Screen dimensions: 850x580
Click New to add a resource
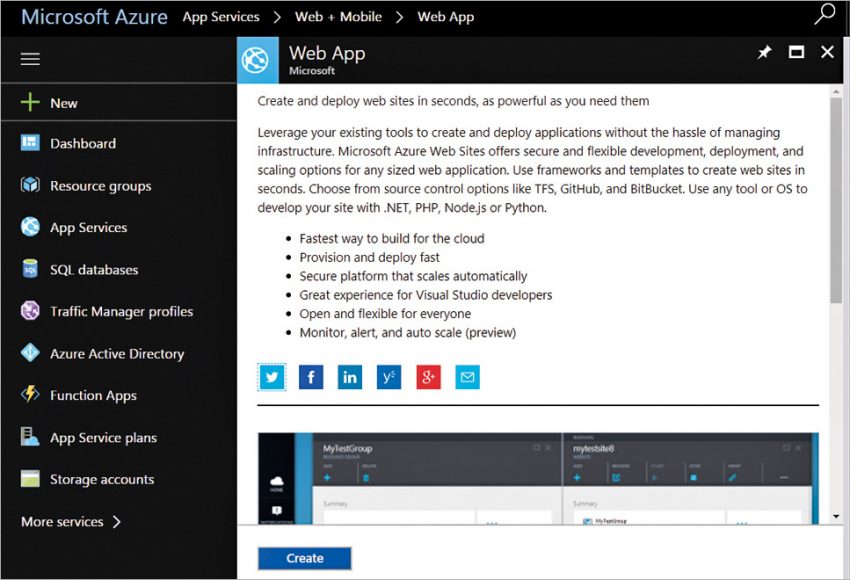click(x=63, y=102)
